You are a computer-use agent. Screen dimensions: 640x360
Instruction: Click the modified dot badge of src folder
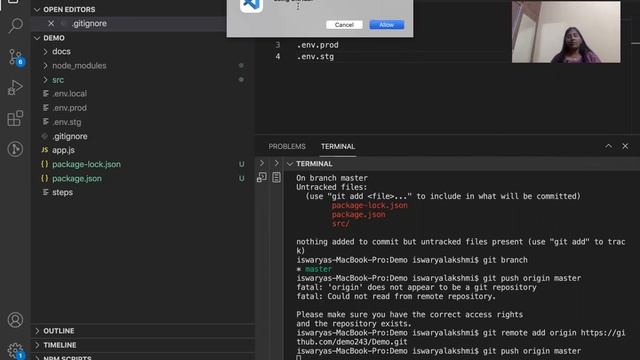241,80
